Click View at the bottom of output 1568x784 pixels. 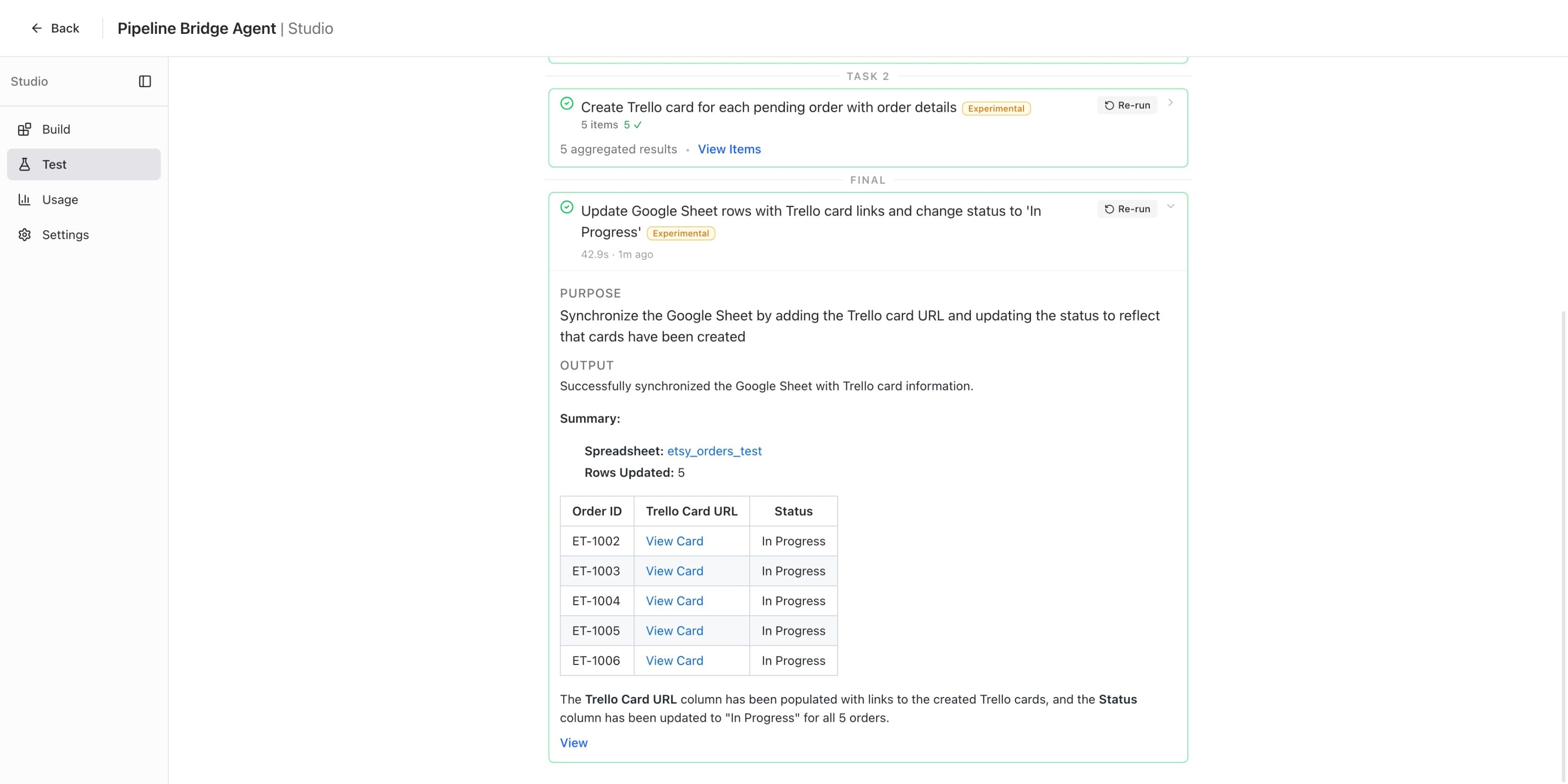573,743
